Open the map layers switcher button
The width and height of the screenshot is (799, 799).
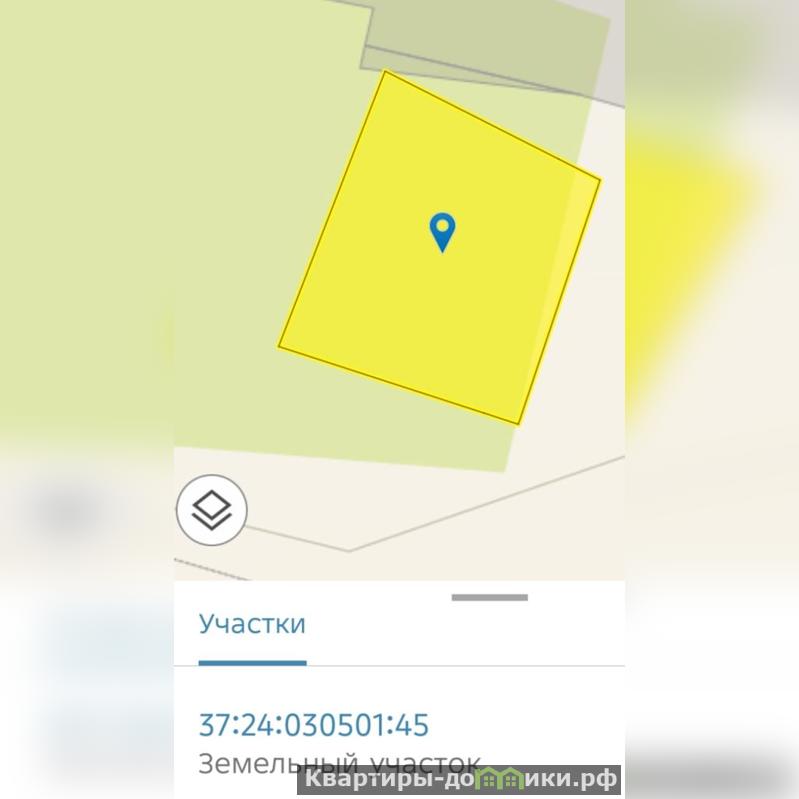(x=211, y=510)
